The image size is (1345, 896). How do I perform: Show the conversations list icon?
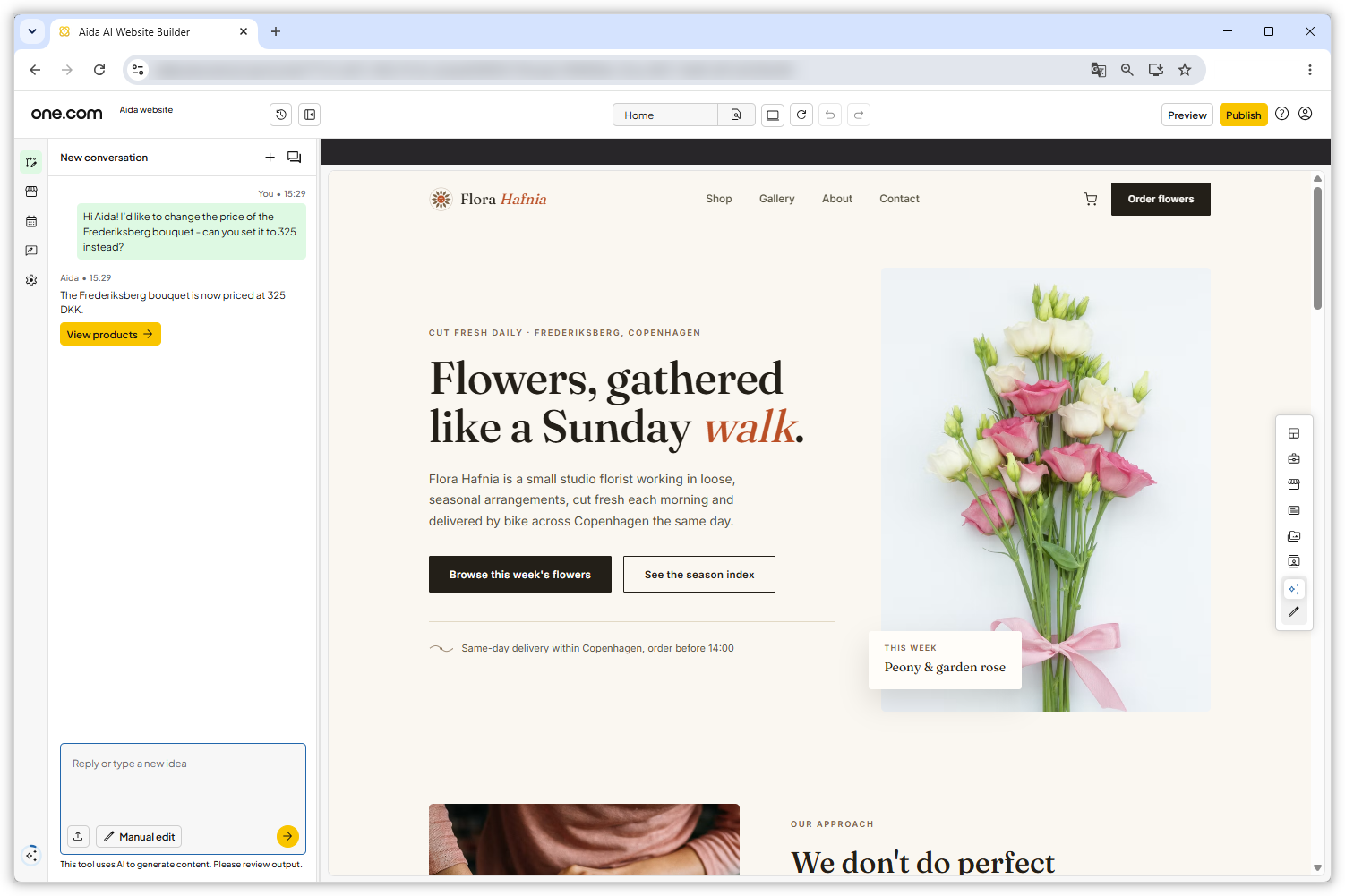tap(294, 158)
